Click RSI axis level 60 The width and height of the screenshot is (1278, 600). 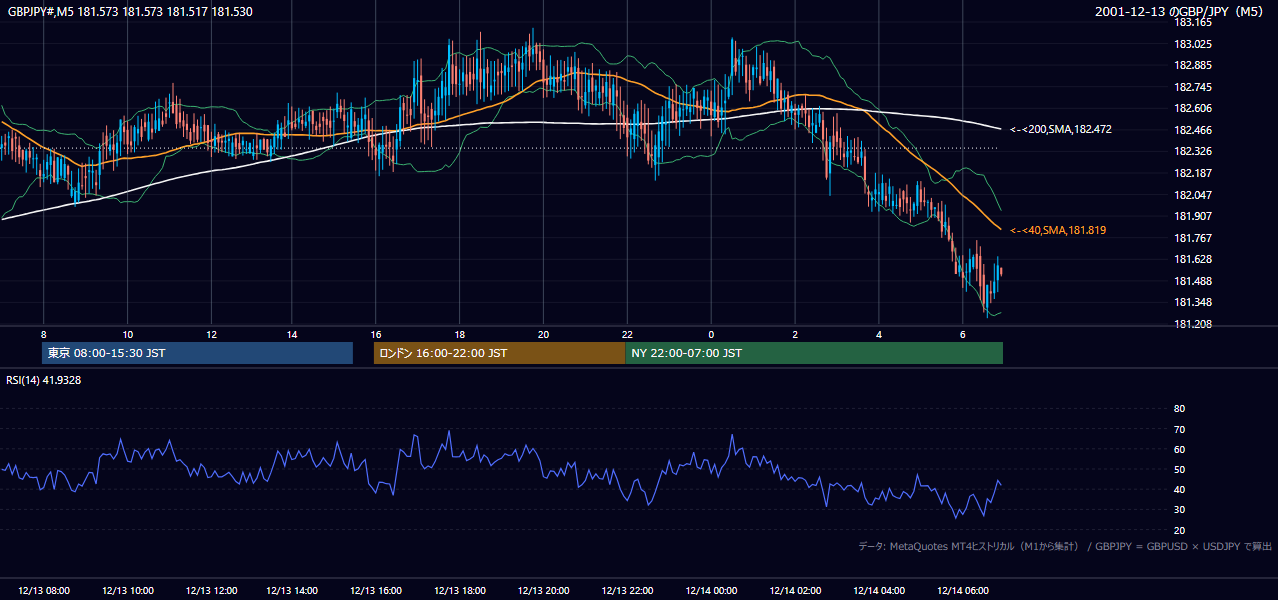click(1179, 449)
